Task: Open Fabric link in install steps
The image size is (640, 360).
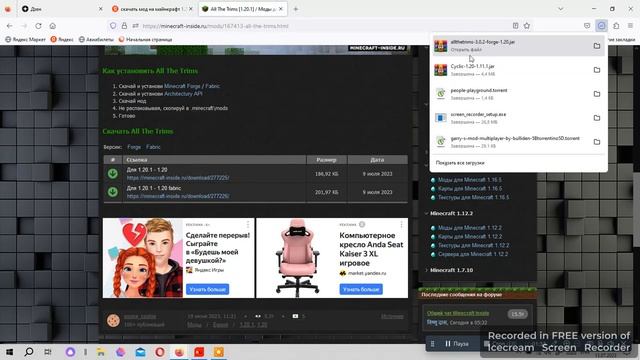Action: 212,86
